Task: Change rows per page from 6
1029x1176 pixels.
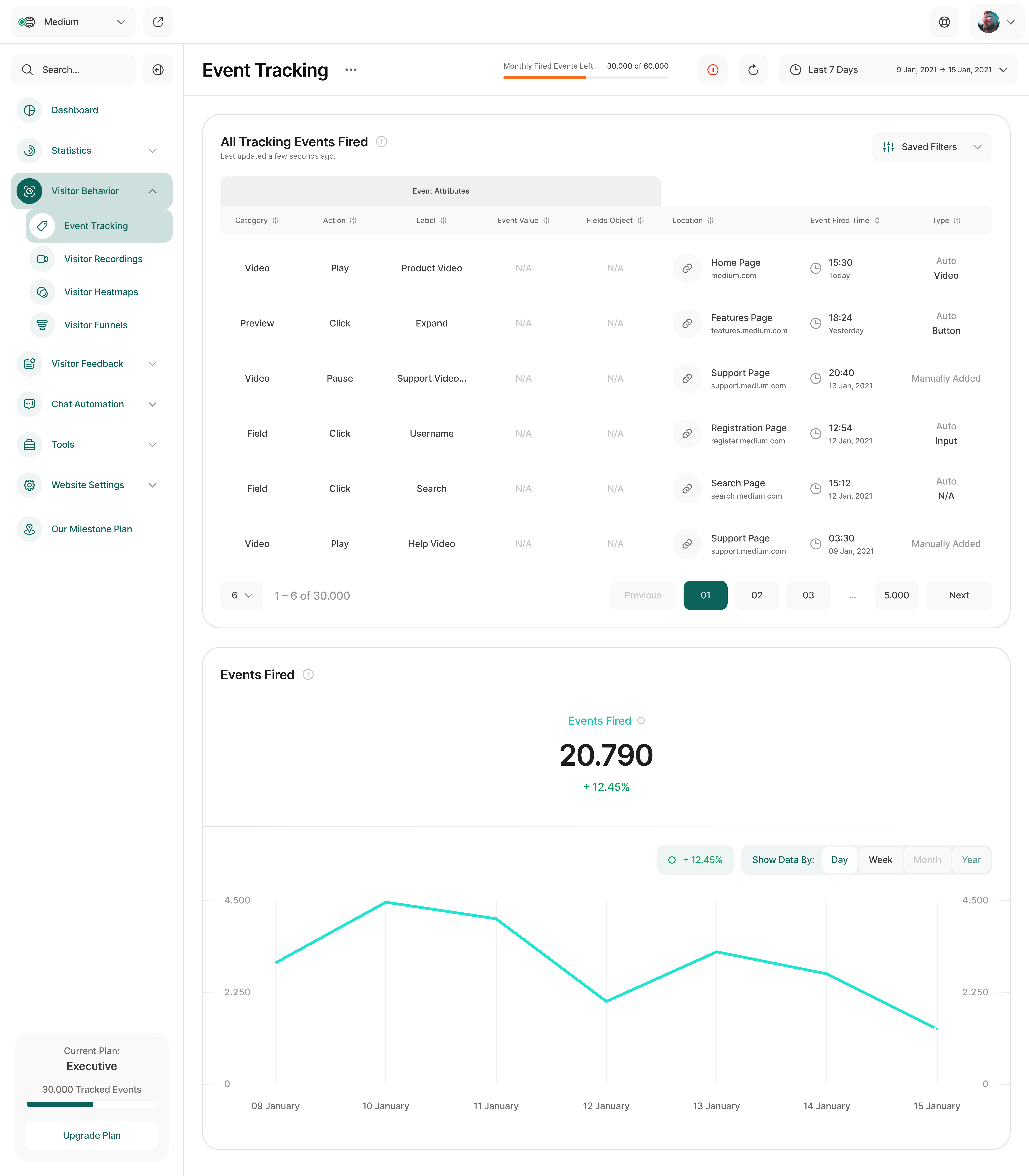Action: pos(242,596)
